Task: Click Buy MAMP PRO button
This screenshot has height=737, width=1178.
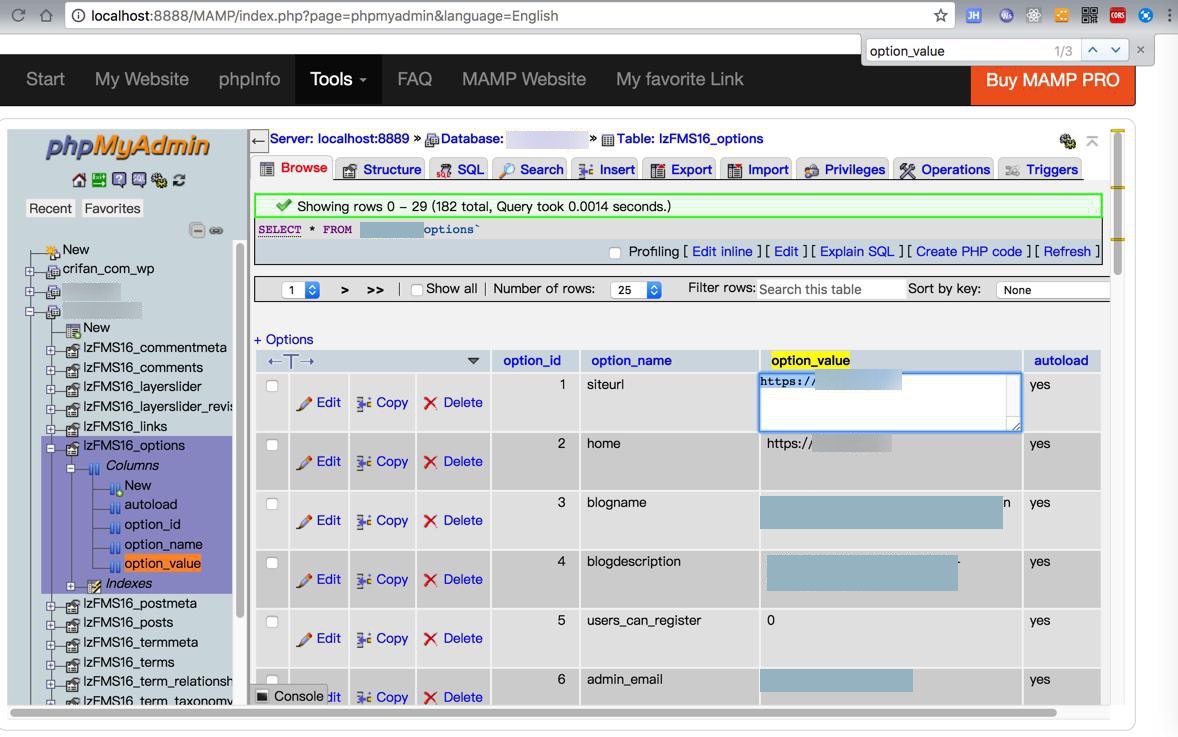Action: [x=1053, y=80]
